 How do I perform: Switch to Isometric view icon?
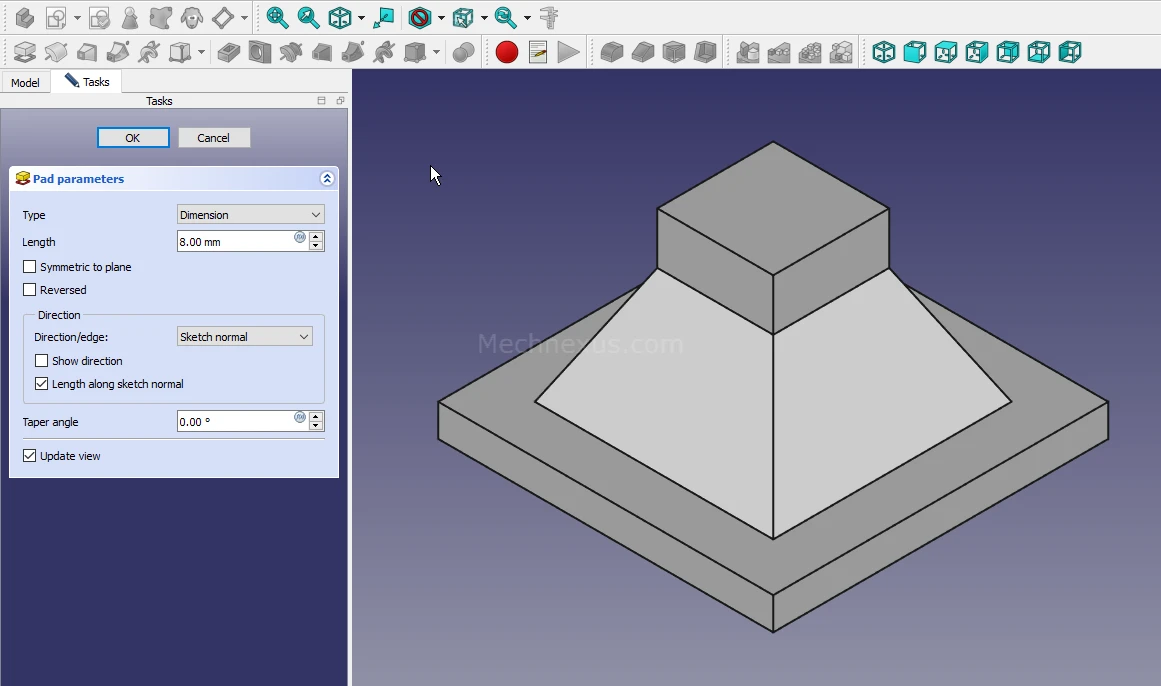tap(884, 52)
